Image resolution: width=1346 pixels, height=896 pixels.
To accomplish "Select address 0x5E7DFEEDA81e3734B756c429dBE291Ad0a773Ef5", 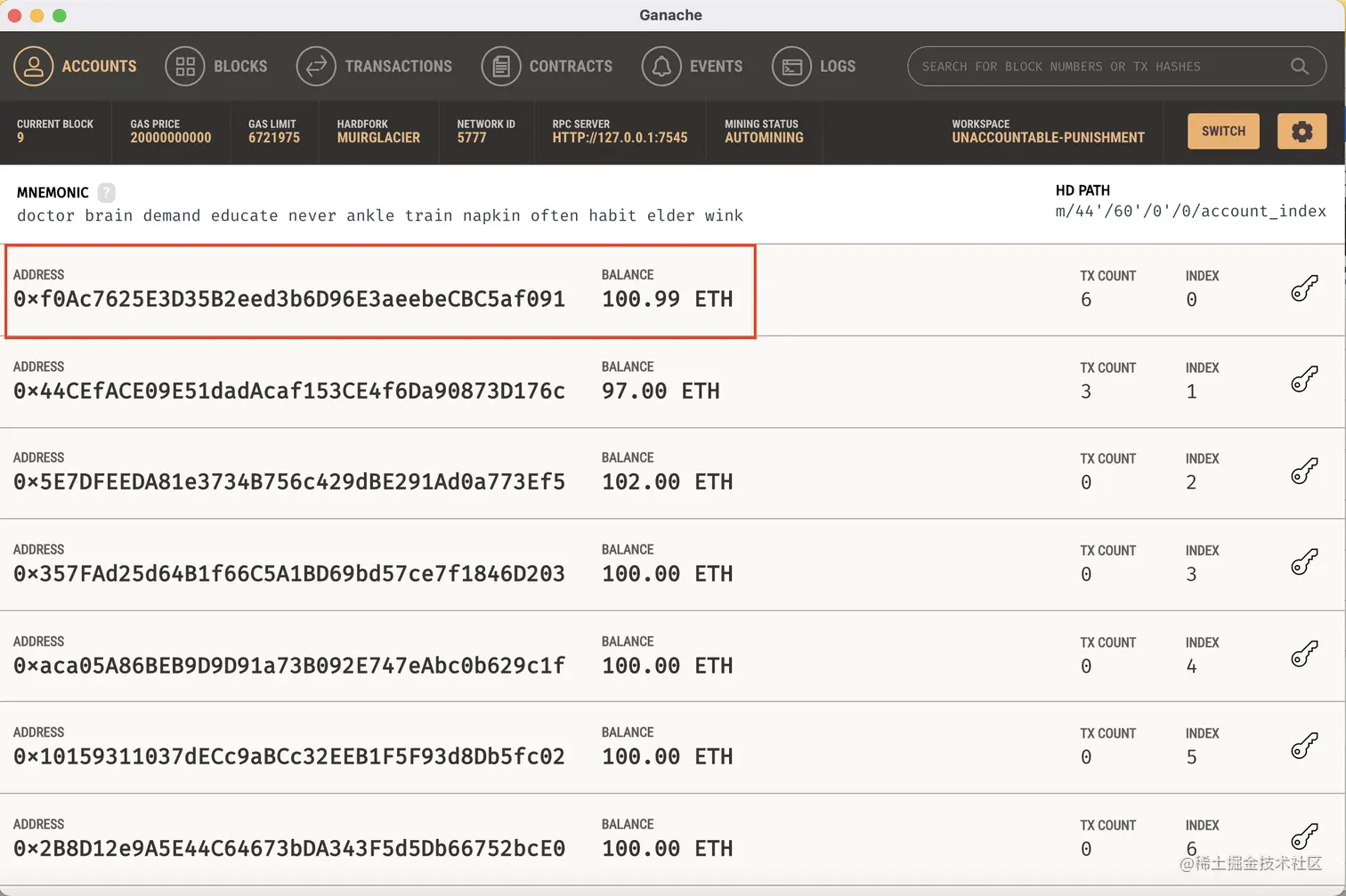I will tap(289, 481).
